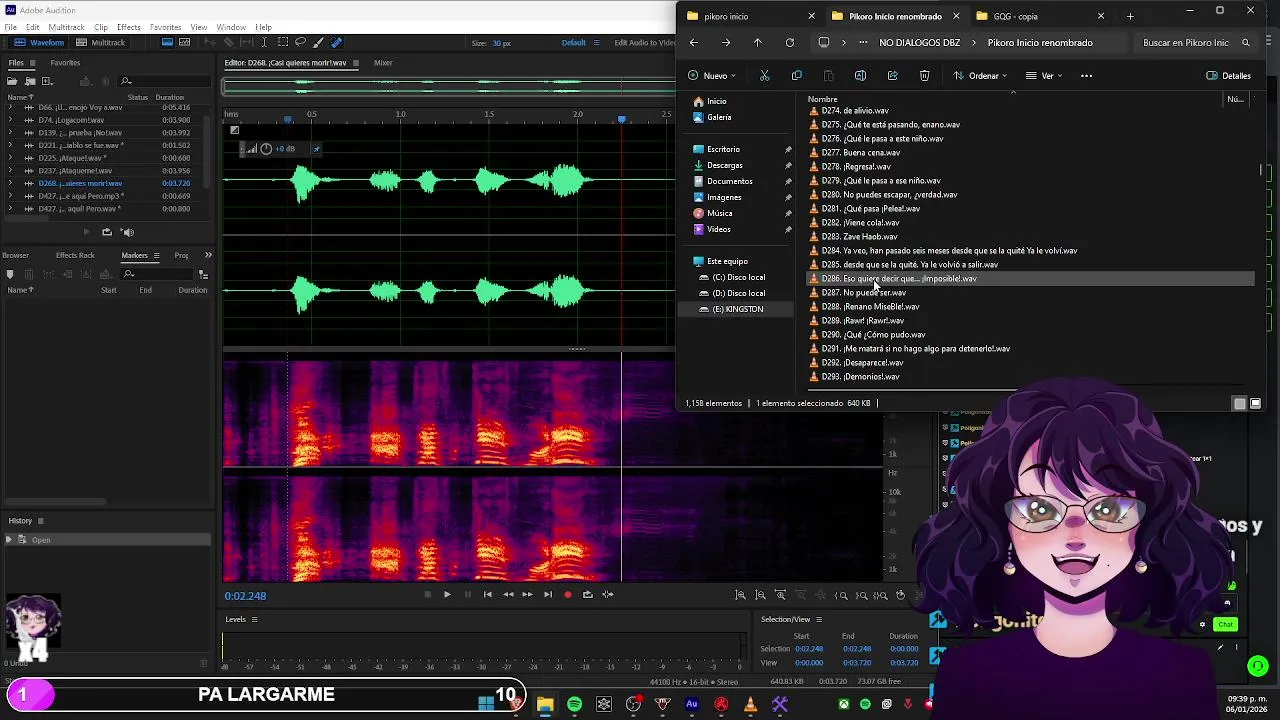This screenshot has width=1280, height=720.
Task: Toggle Auto-Play in Files panel
Action: coord(129,232)
